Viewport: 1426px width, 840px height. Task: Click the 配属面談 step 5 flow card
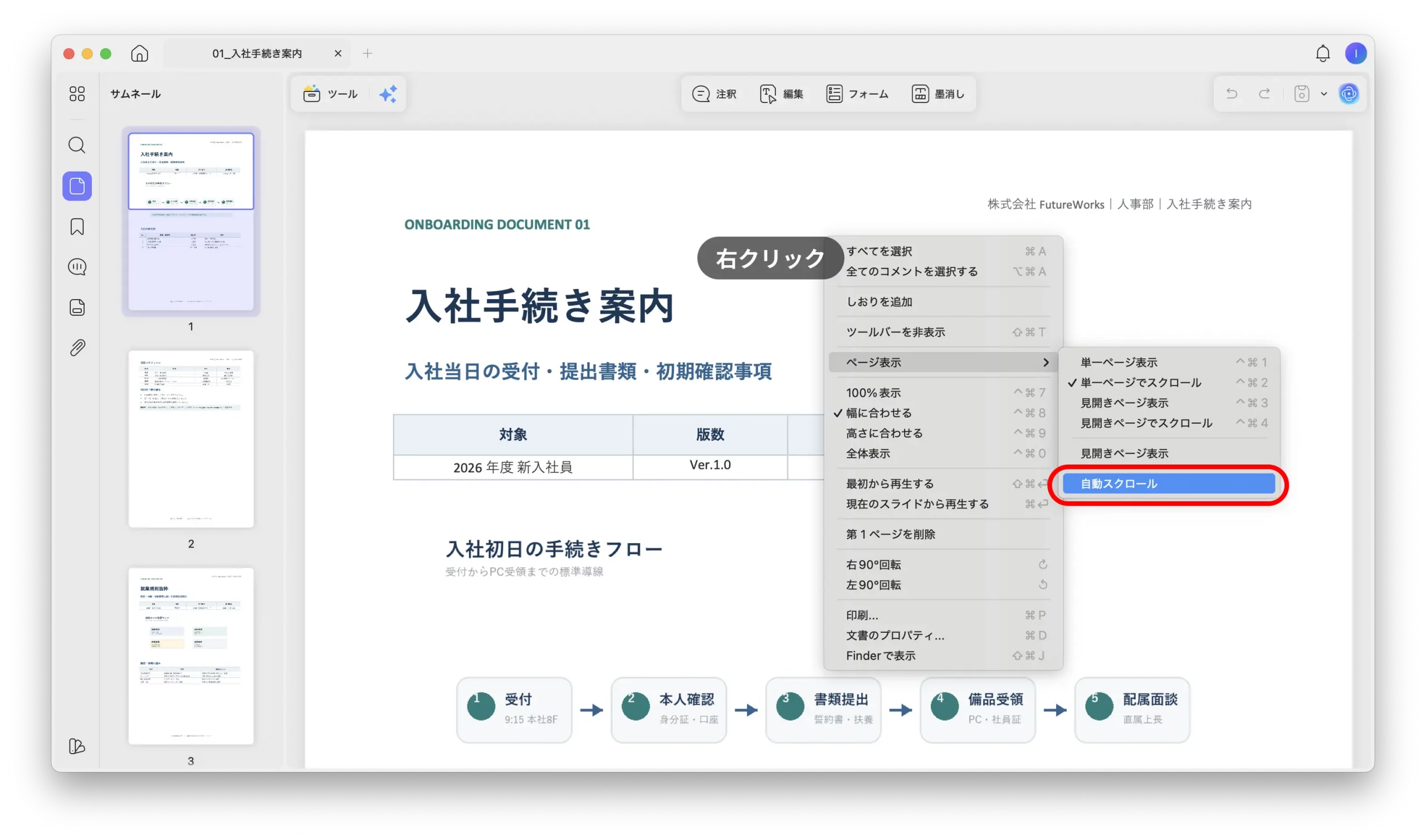tap(1132, 710)
